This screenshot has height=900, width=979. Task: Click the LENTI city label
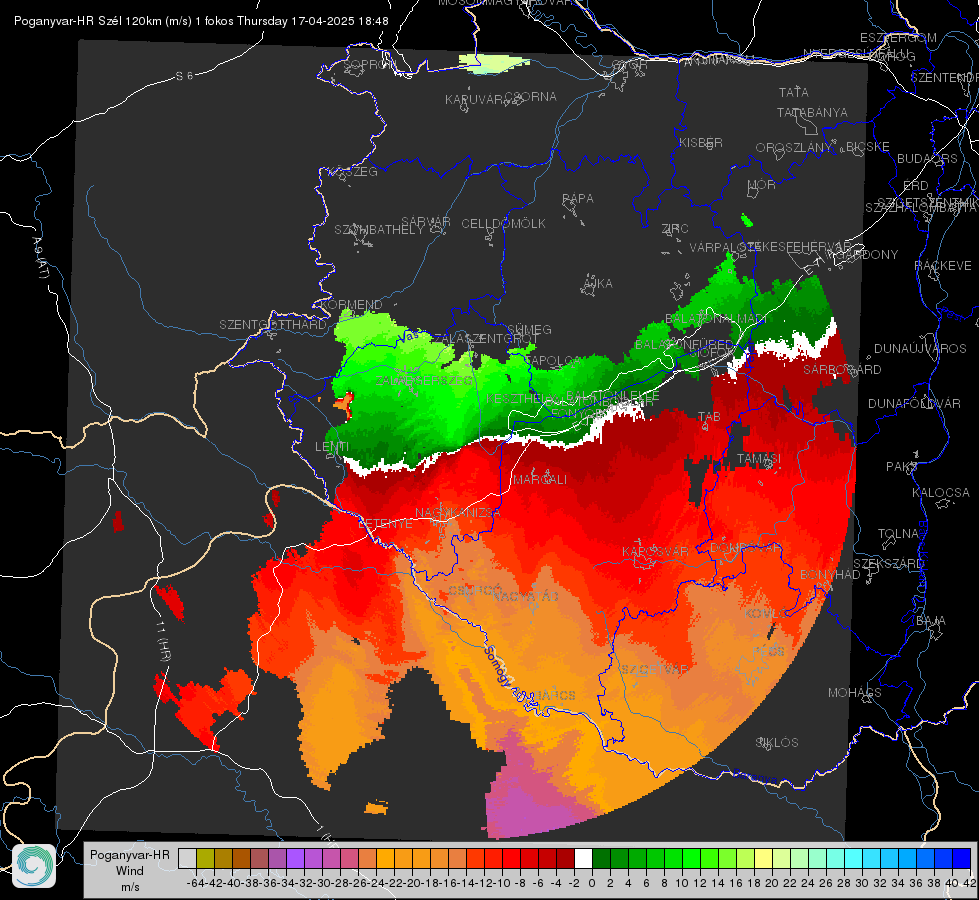332,447
